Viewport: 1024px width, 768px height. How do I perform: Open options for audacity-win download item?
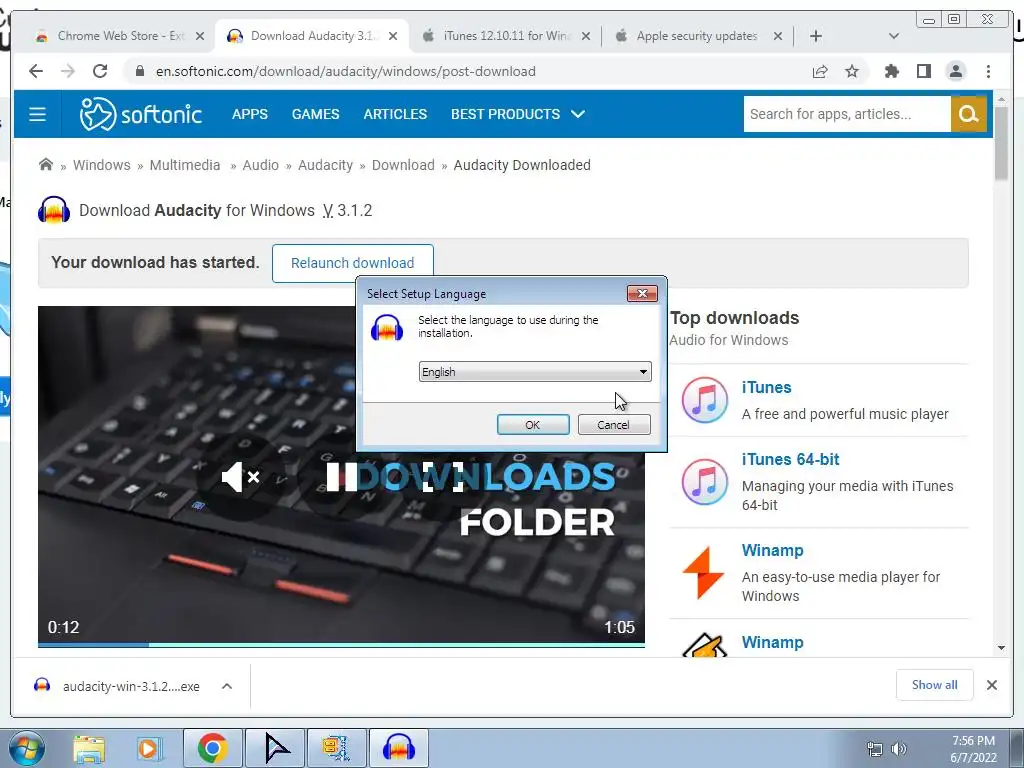tap(227, 686)
